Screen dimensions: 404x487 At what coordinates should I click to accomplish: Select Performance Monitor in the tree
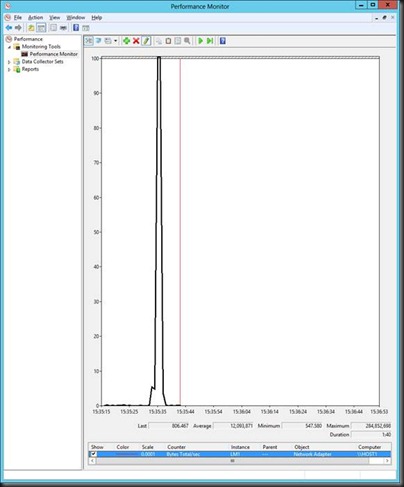point(53,54)
